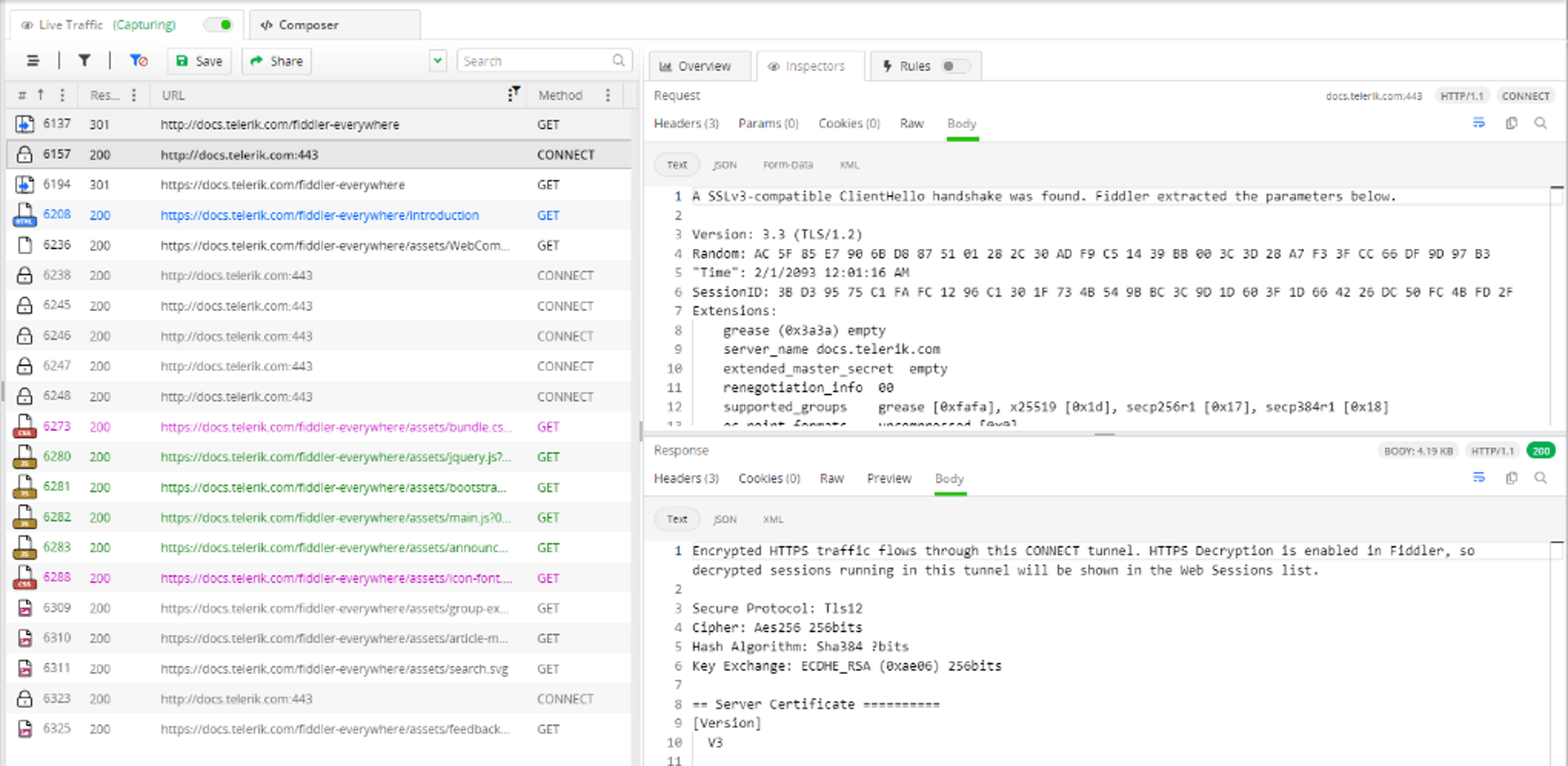The width and height of the screenshot is (1568, 766).
Task: Click the Save button
Action: (x=199, y=60)
